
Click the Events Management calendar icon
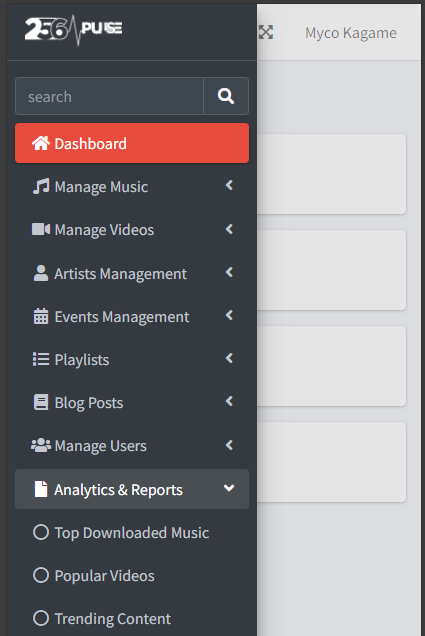click(41, 316)
